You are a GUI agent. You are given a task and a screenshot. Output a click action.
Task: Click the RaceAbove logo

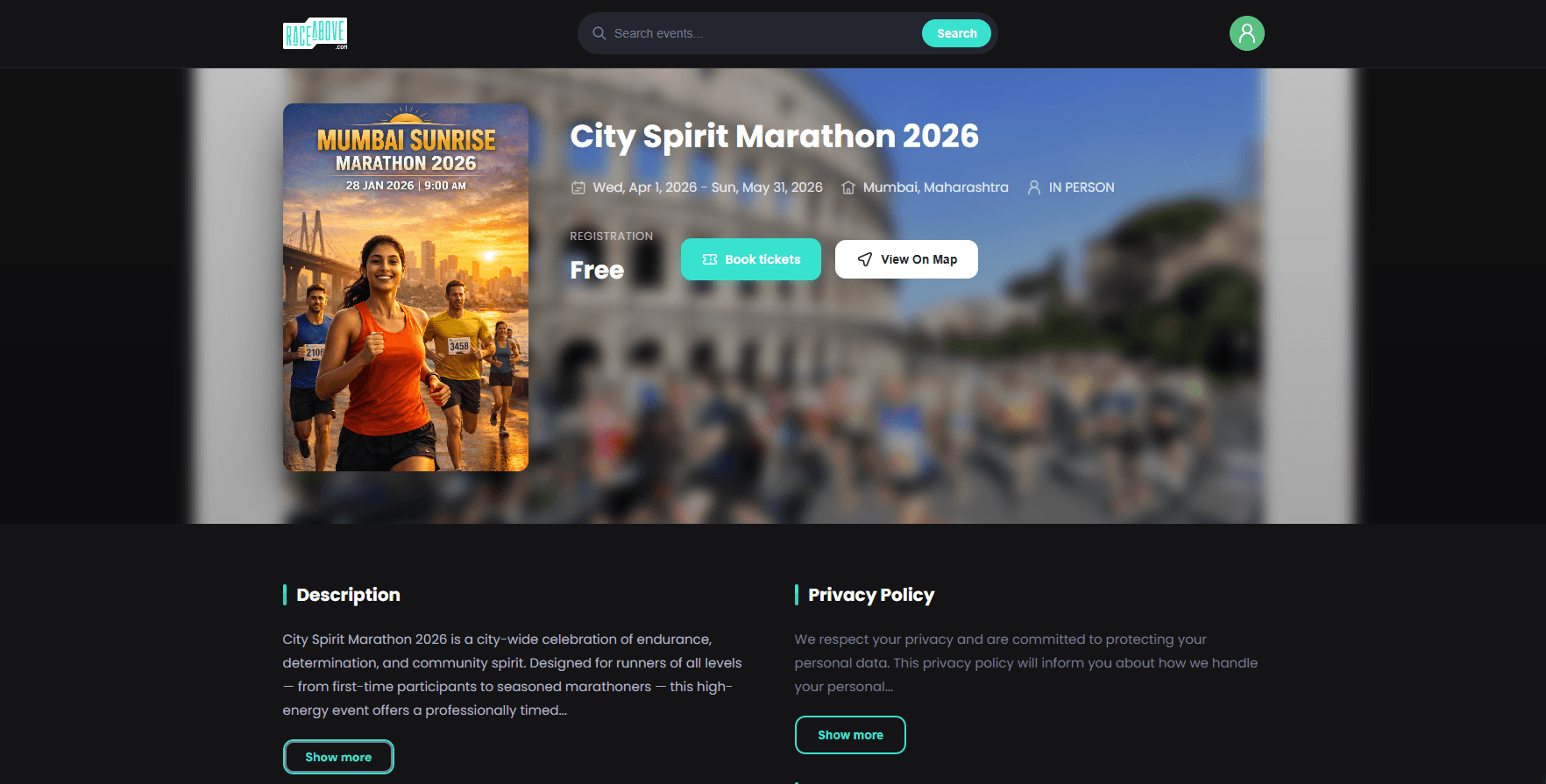[x=316, y=33]
